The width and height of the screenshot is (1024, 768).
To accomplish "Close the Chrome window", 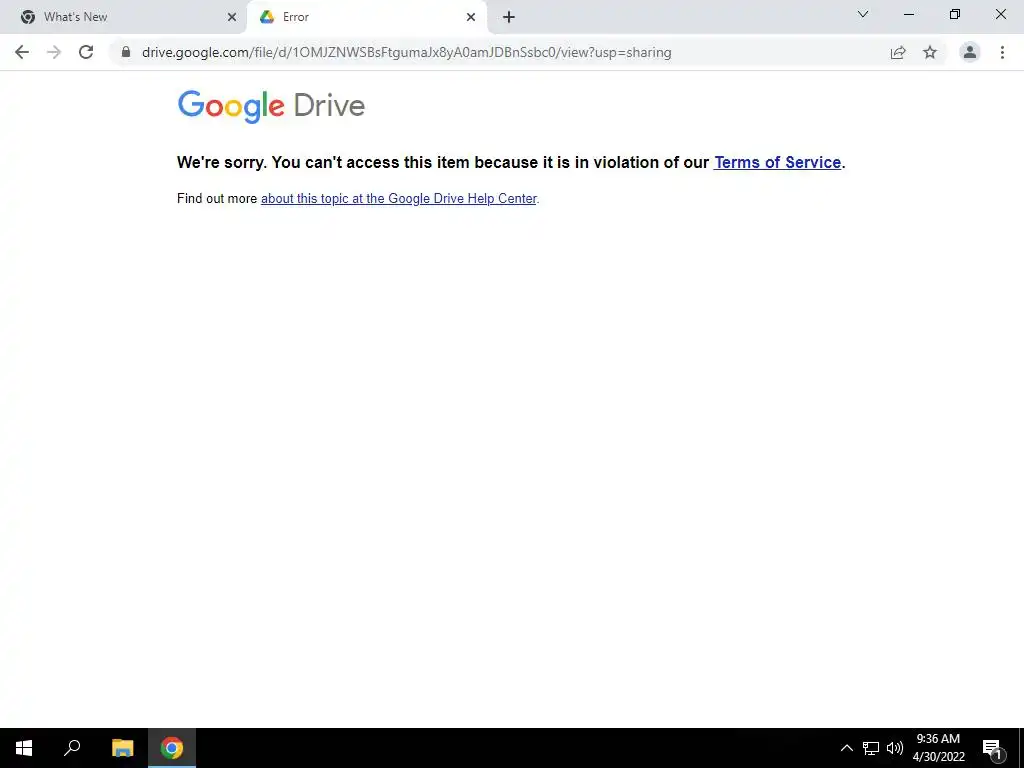I will (x=1000, y=14).
